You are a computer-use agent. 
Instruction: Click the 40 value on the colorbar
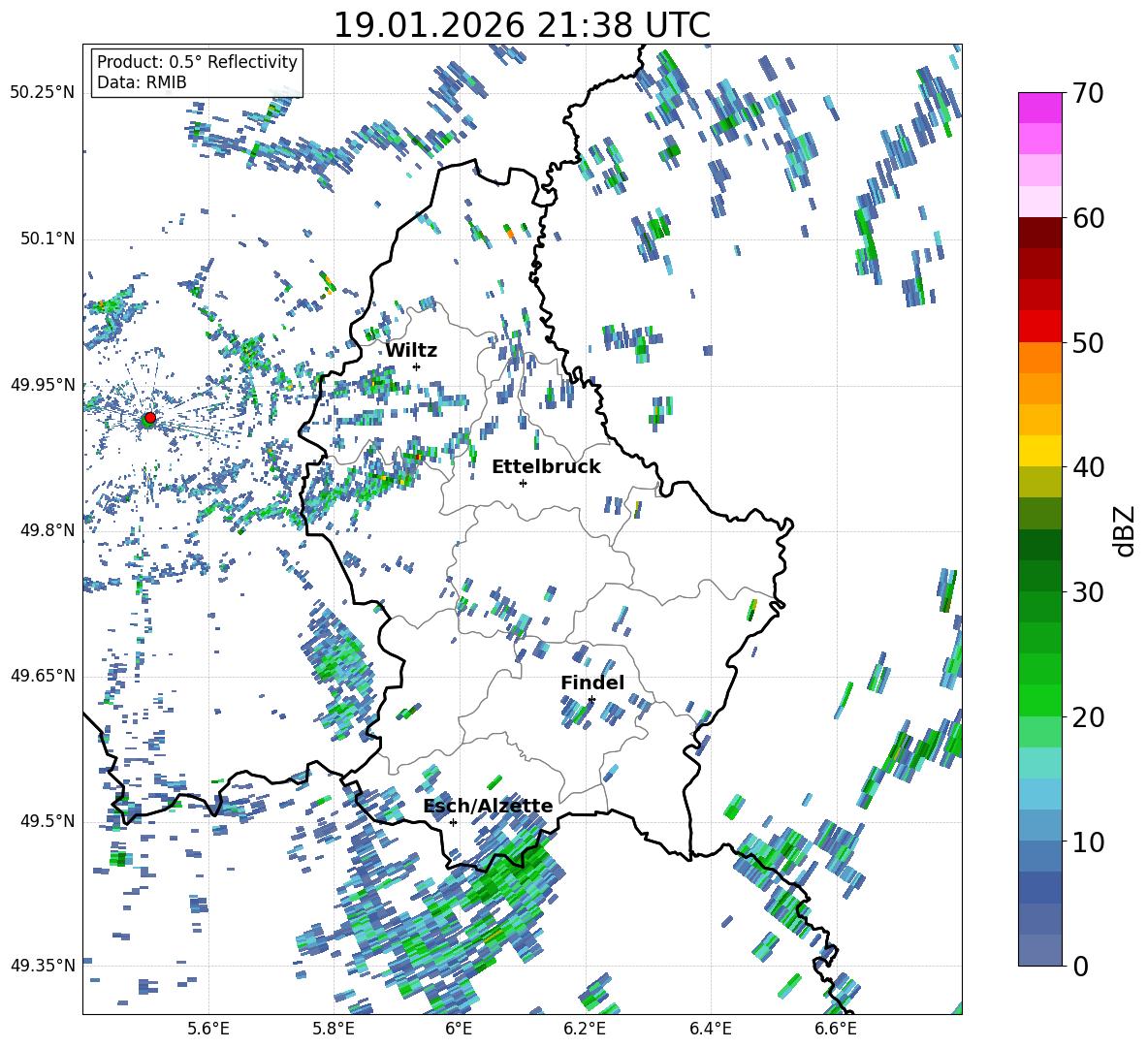(x=1088, y=467)
